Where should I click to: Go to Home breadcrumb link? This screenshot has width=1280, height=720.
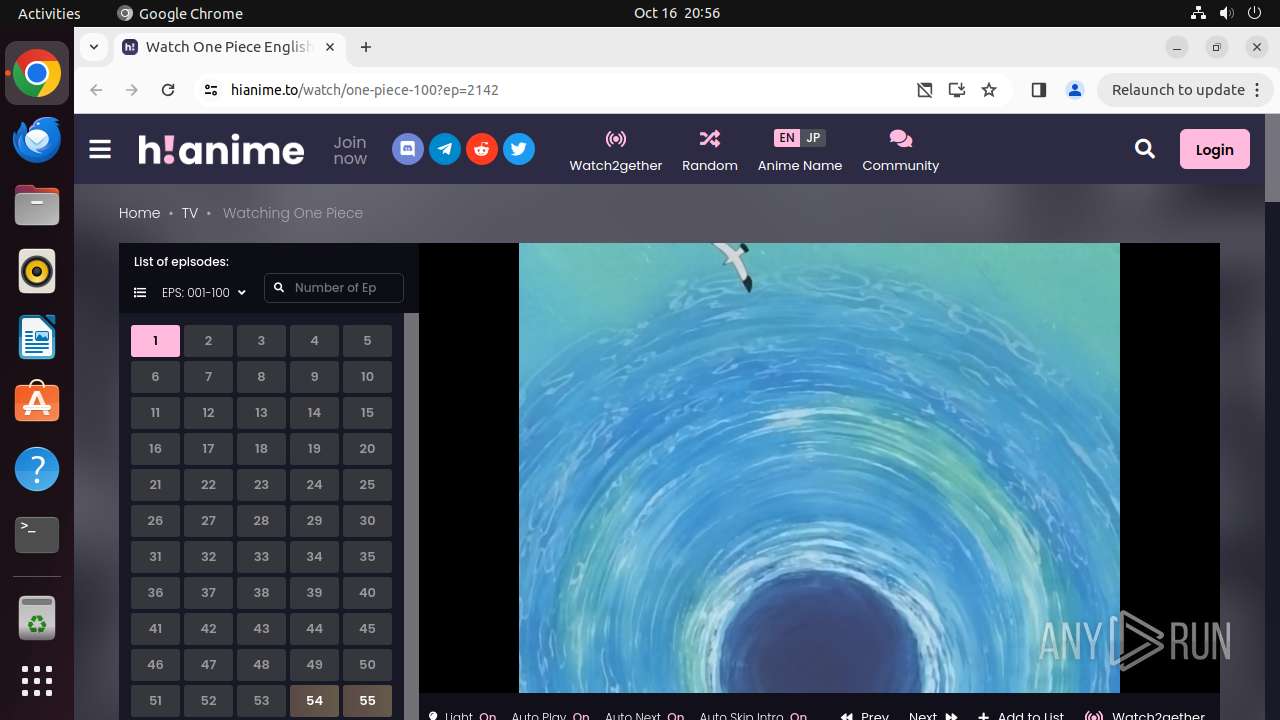[139, 213]
